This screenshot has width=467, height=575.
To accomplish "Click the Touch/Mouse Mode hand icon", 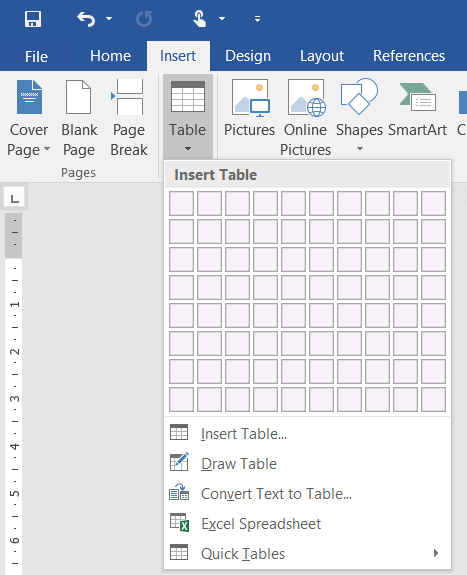I will point(200,19).
